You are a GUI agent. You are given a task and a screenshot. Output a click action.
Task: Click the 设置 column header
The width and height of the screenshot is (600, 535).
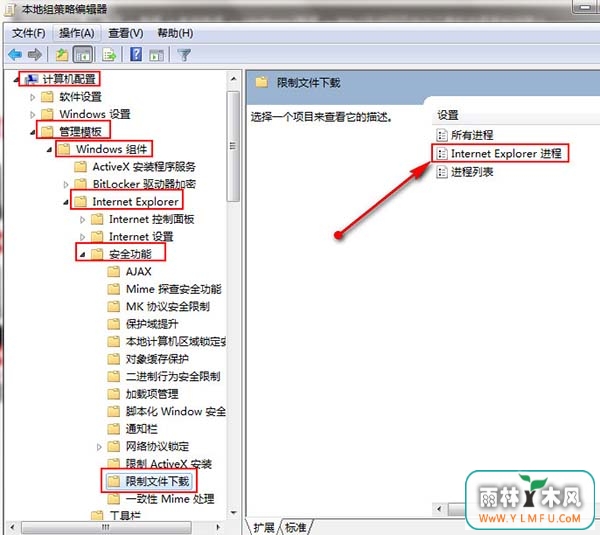[x=448, y=115]
